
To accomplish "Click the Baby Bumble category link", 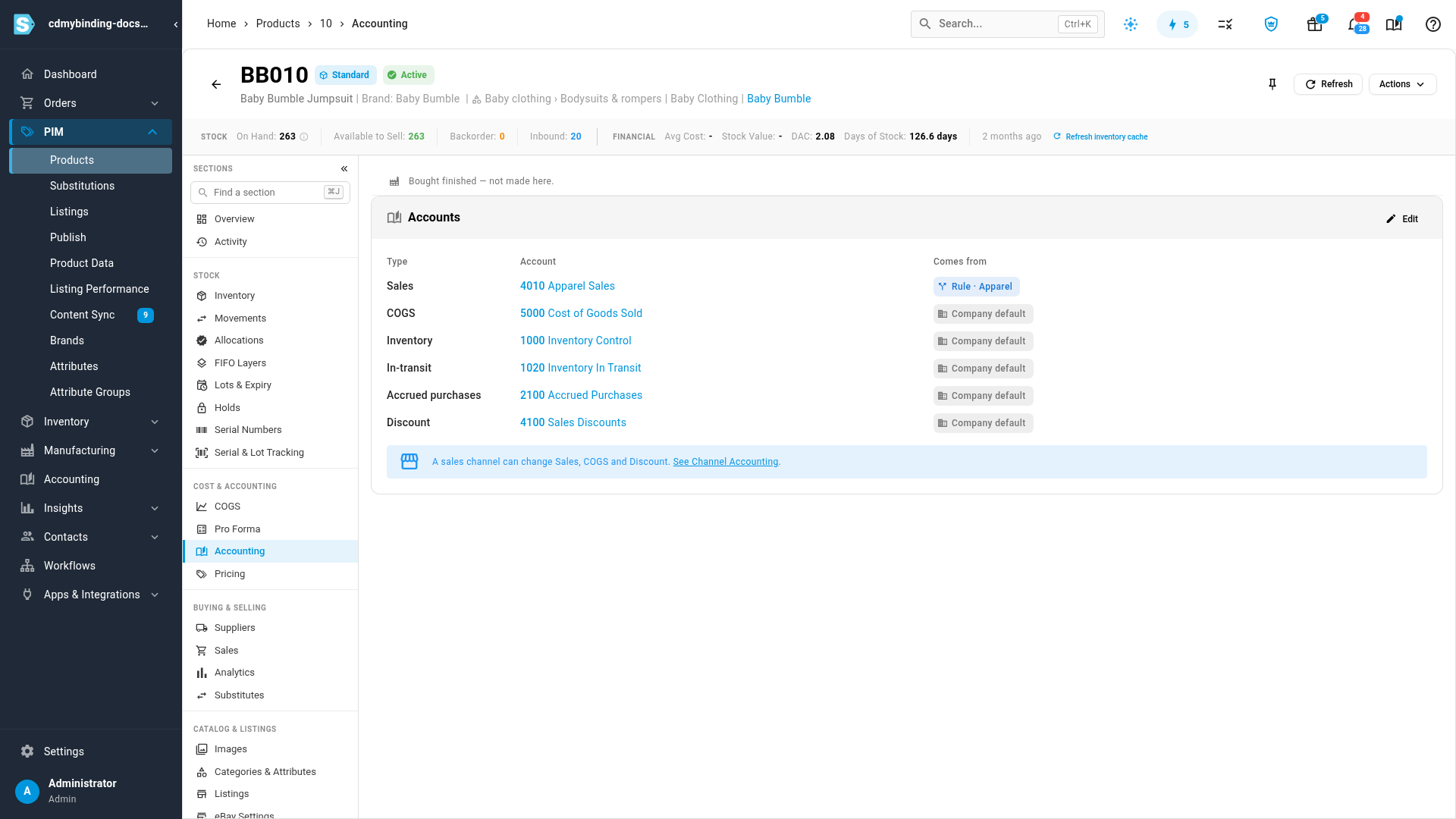I will (779, 99).
